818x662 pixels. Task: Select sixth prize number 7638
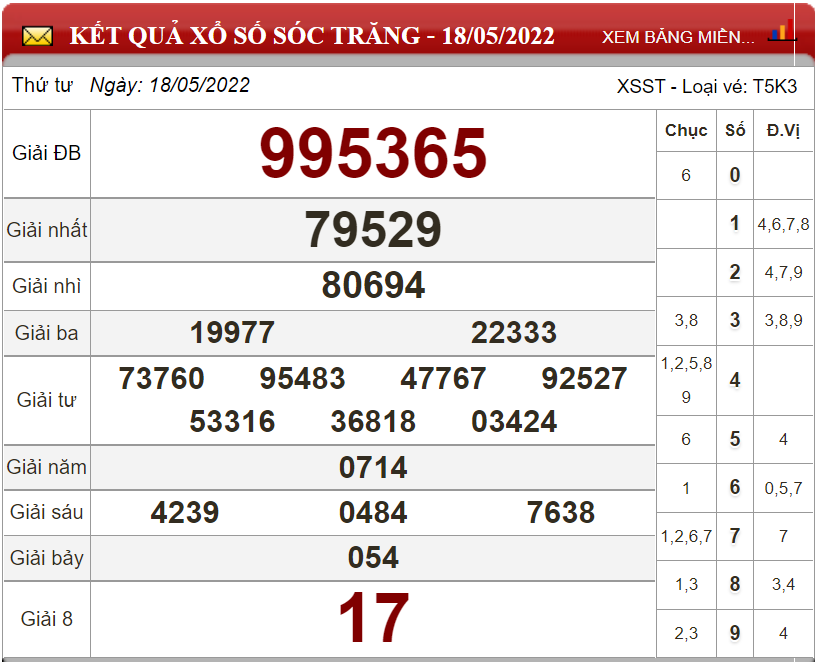(x=561, y=512)
